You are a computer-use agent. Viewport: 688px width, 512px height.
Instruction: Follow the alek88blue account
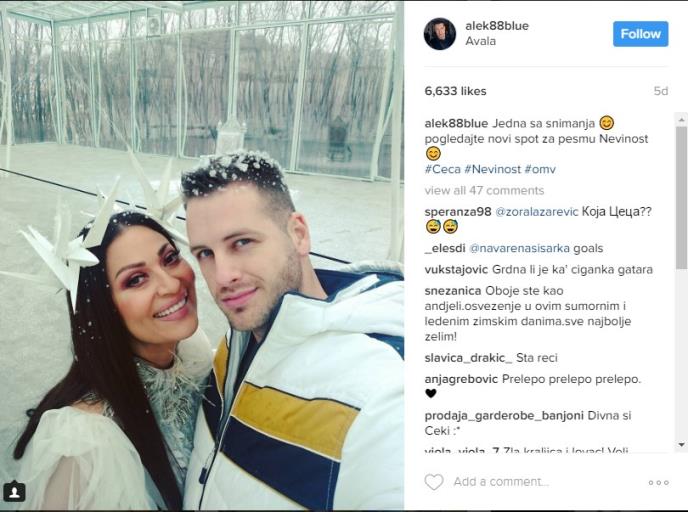pyautogui.click(x=641, y=34)
